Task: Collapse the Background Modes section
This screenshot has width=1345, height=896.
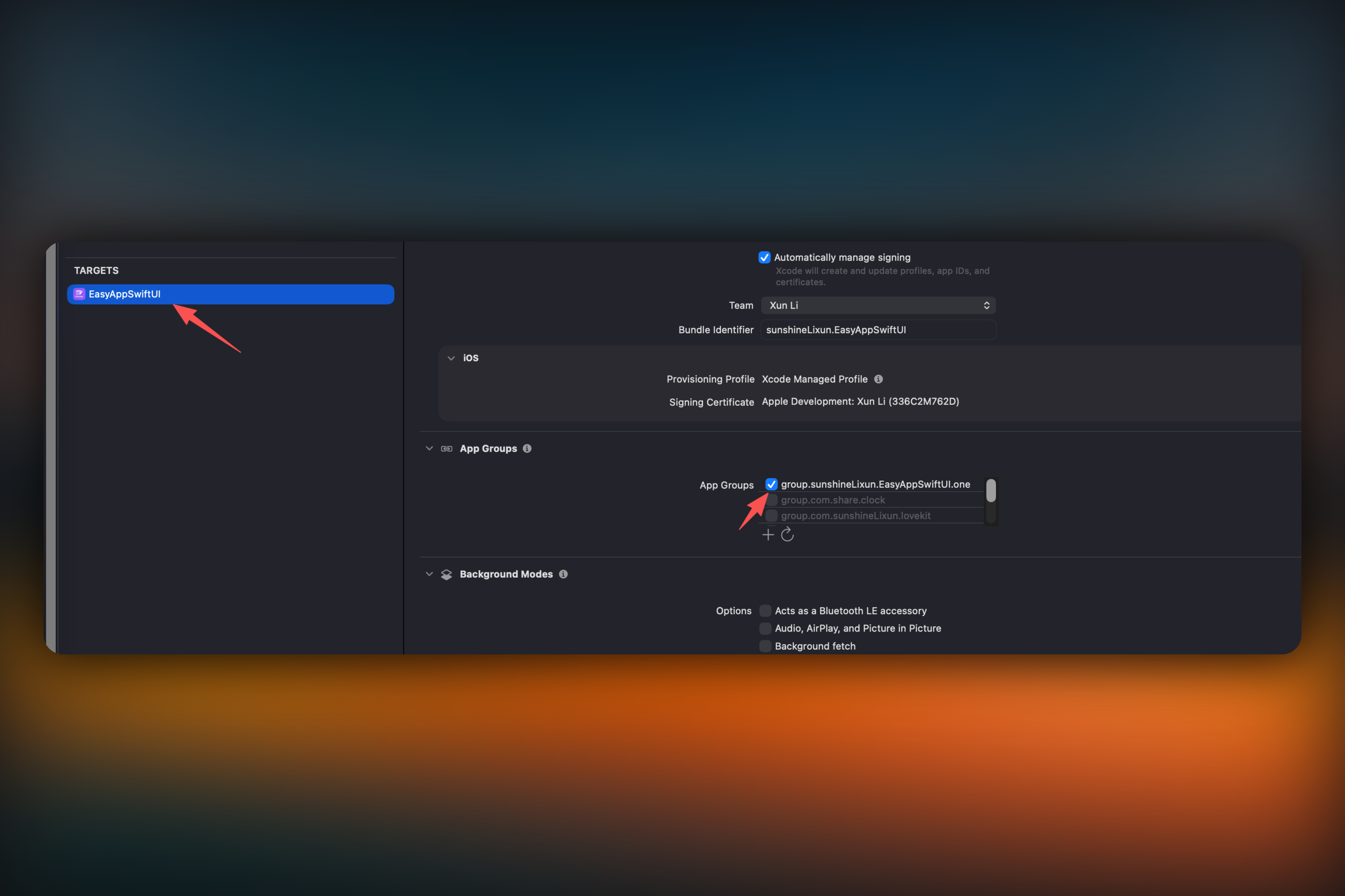Action: [429, 574]
